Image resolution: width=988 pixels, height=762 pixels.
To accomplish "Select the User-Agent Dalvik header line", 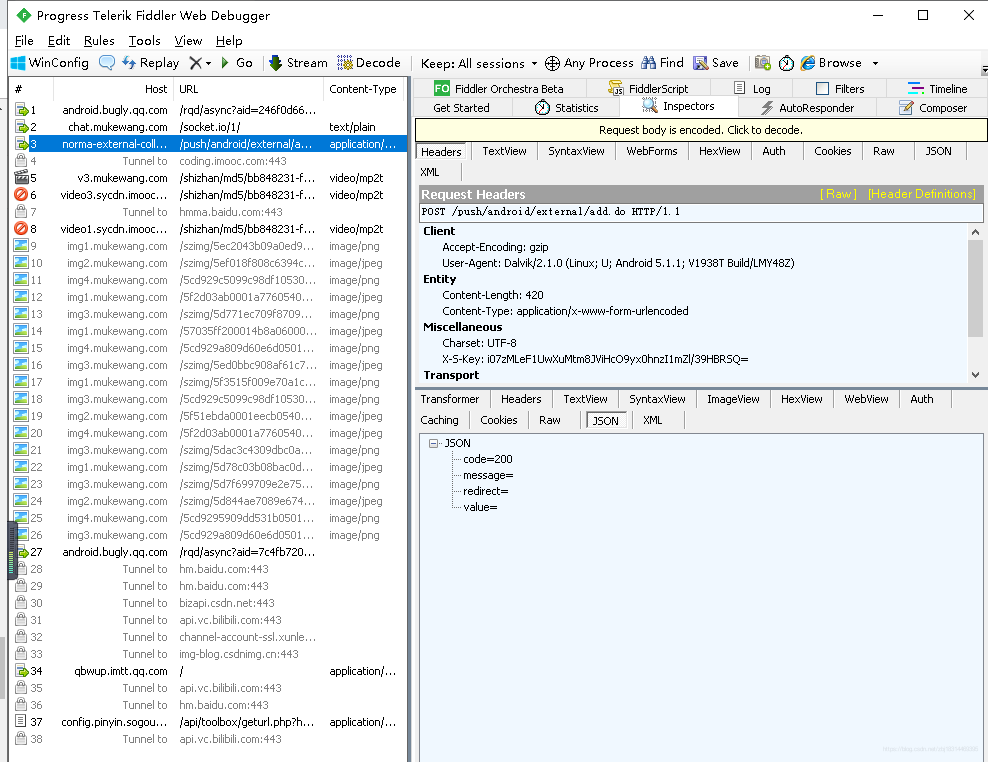I will point(618,263).
